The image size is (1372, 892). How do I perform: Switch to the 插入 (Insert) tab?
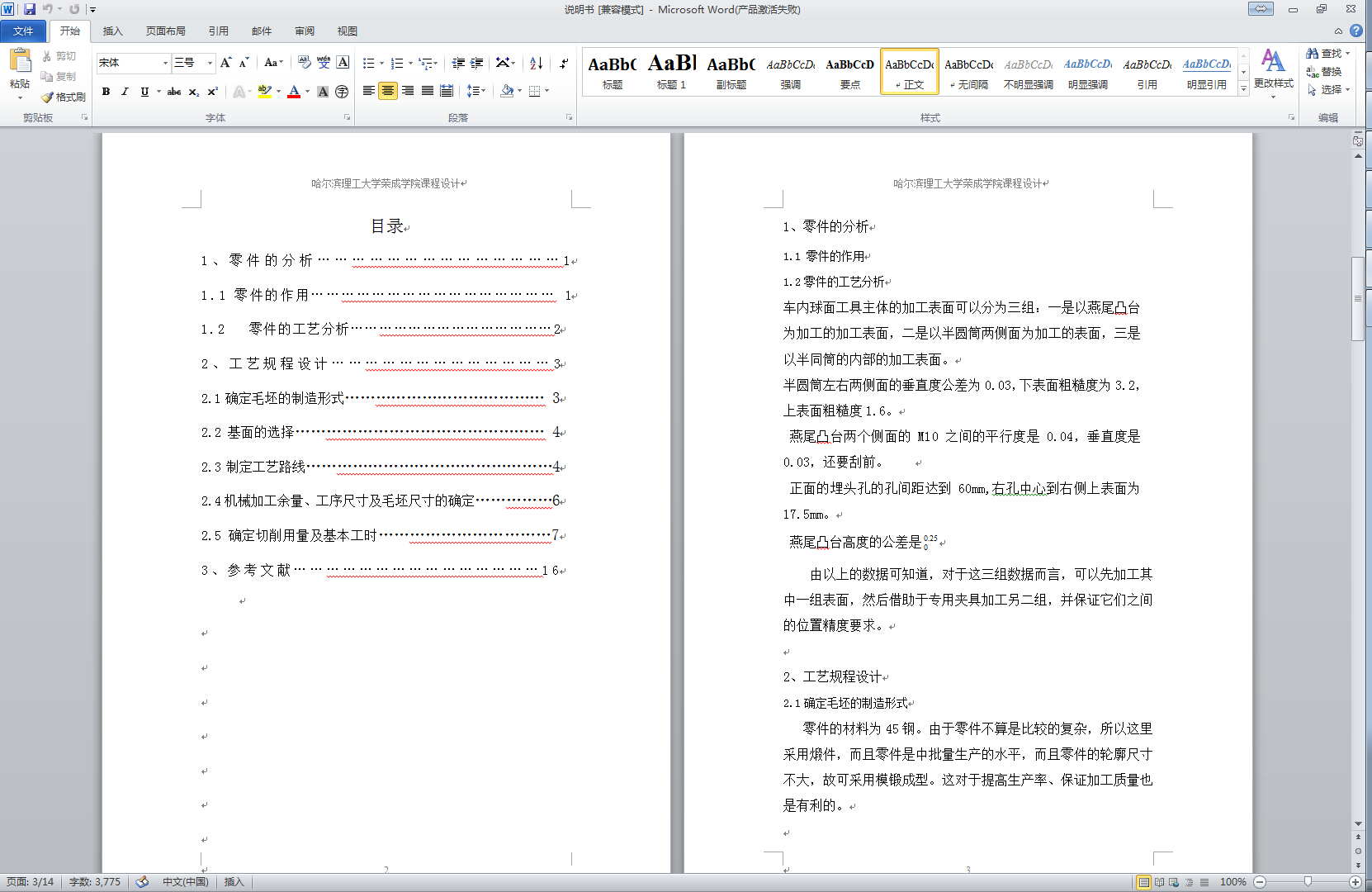click(x=112, y=31)
